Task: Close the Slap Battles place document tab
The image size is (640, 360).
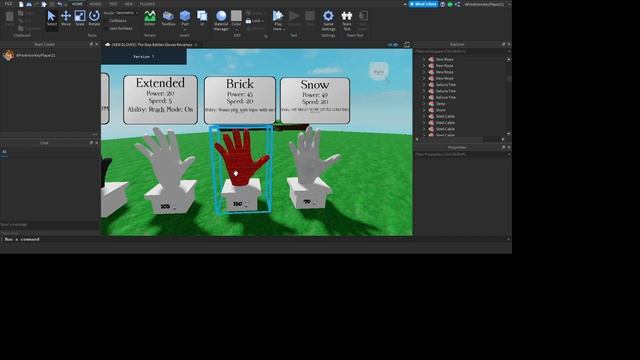Action: (x=196, y=44)
